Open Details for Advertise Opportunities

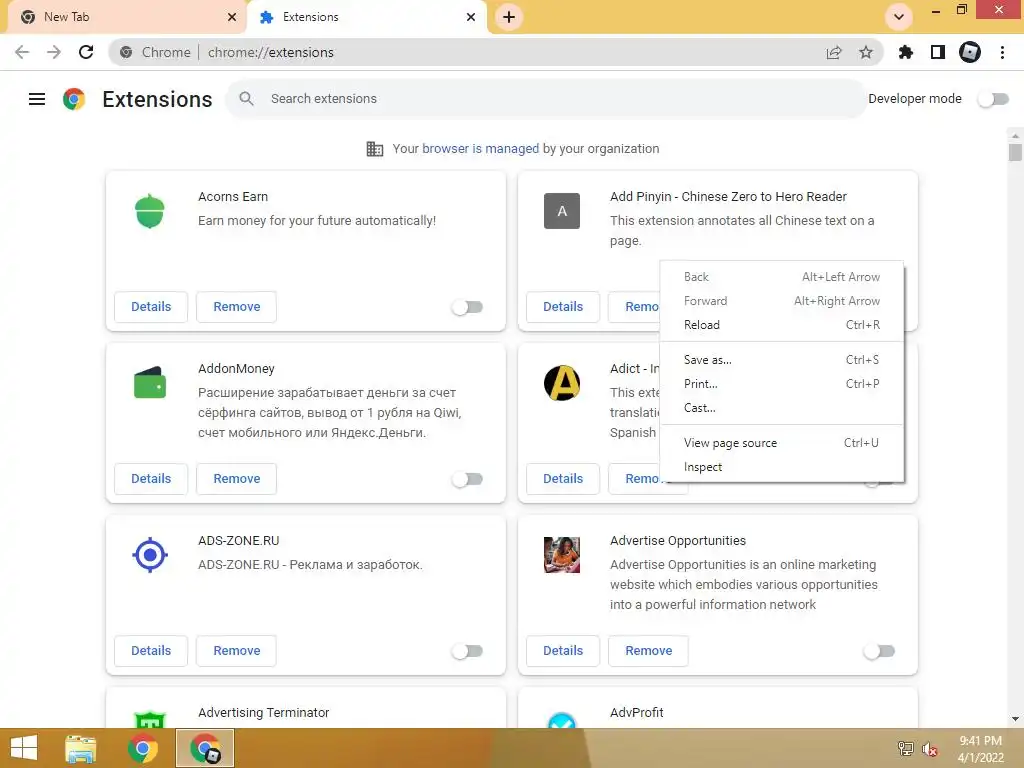pyautogui.click(x=563, y=651)
